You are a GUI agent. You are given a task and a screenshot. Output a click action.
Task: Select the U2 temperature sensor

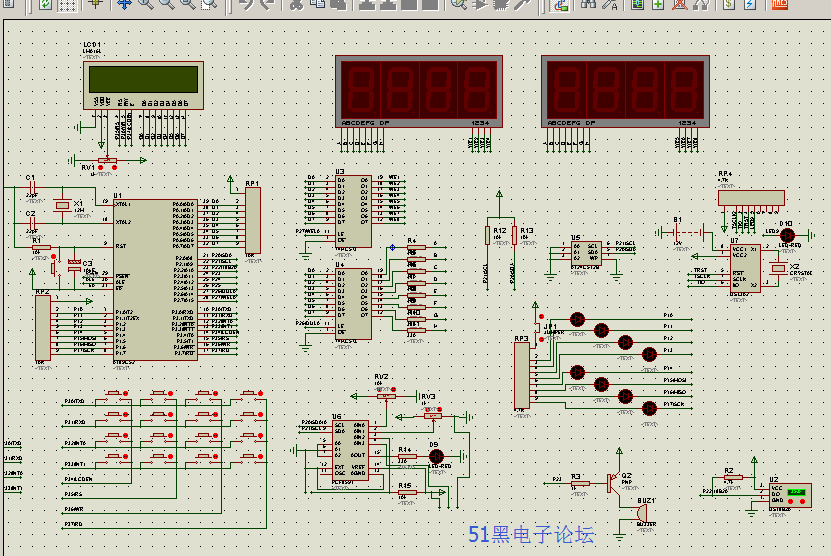[x=790, y=495]
